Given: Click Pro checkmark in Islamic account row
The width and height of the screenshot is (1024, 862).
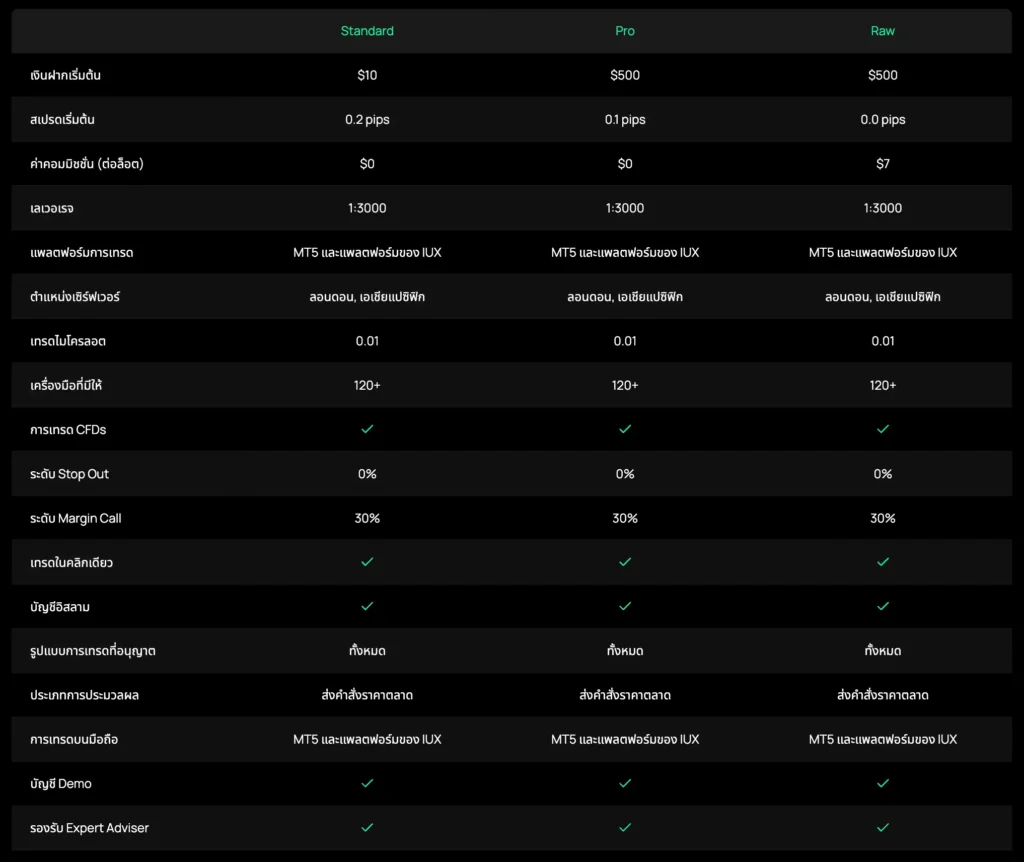Looking at the screenshot, I should 625,606.
